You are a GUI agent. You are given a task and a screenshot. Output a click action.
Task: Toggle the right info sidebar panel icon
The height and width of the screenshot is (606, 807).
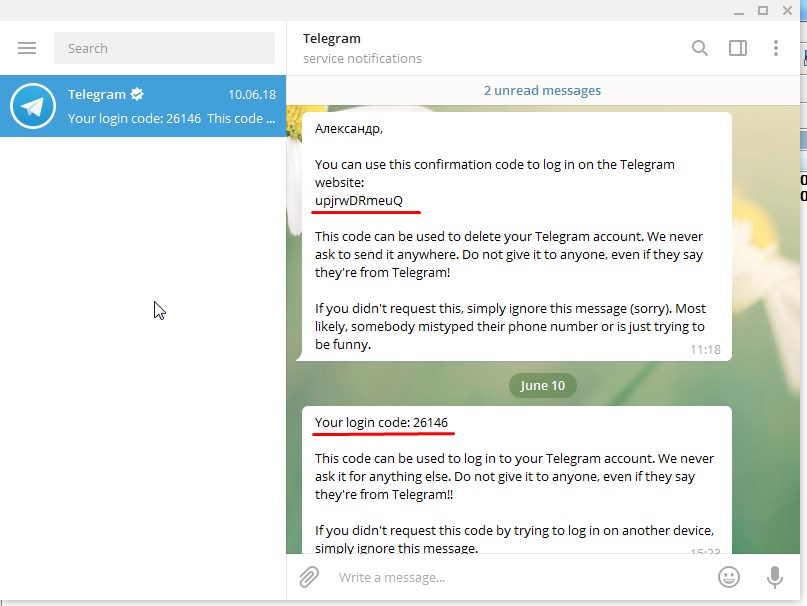[x=738, y=48]
